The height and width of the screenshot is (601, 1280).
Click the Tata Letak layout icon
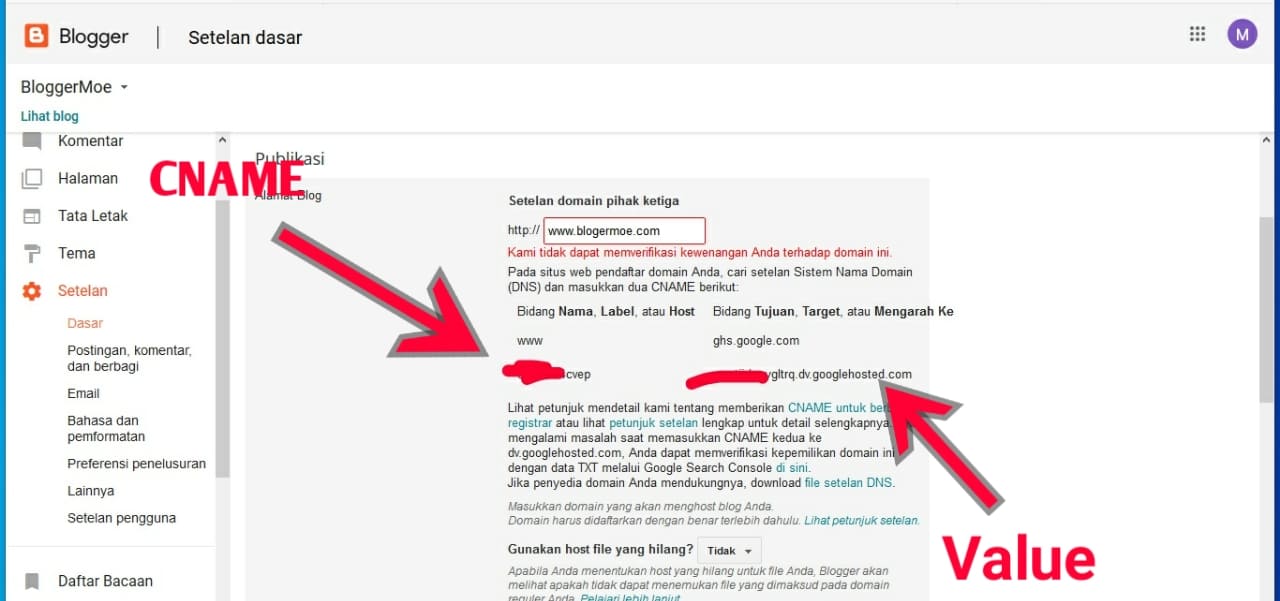(32, 216)
